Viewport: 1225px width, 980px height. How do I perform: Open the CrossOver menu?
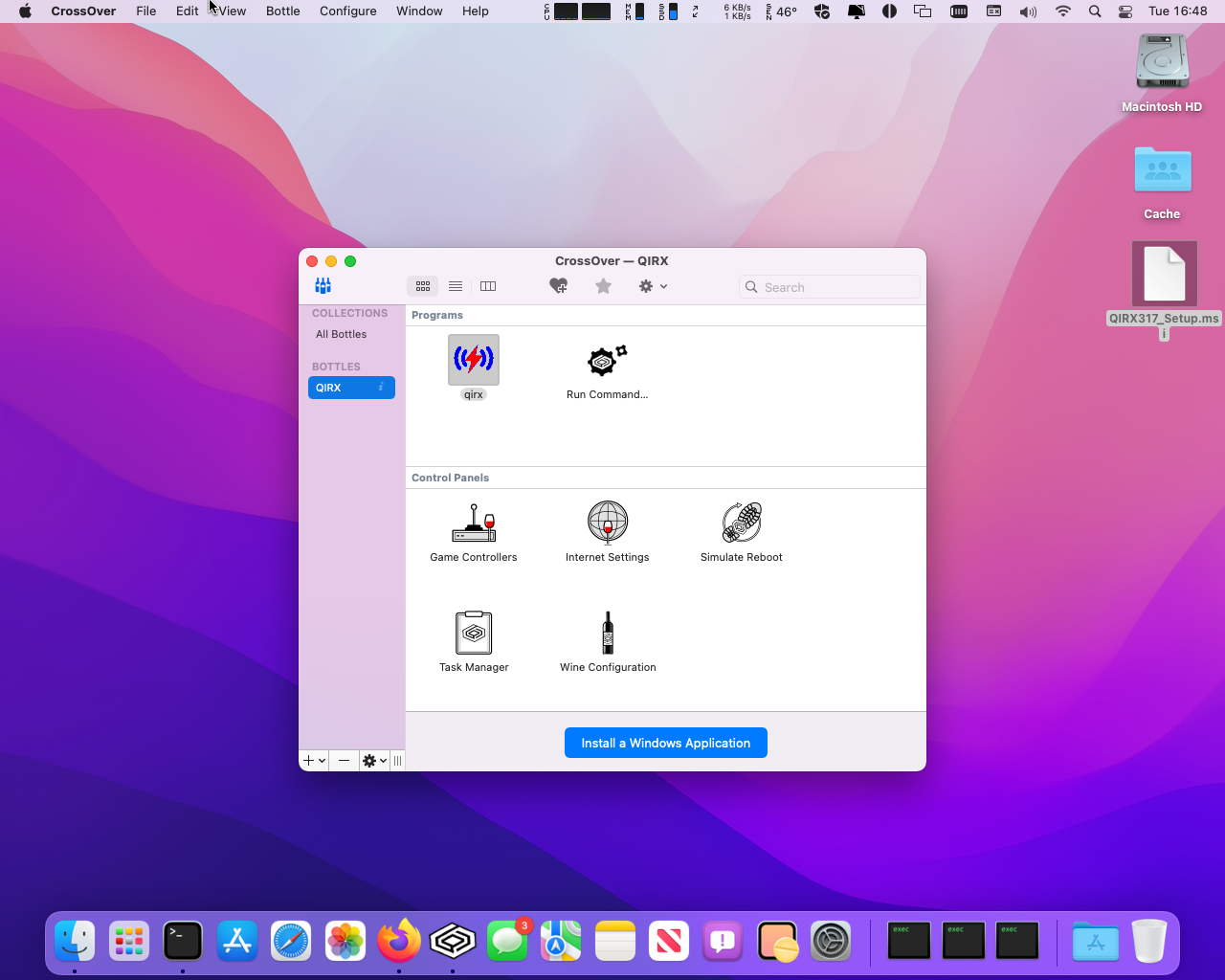click(x=83, y=11)
